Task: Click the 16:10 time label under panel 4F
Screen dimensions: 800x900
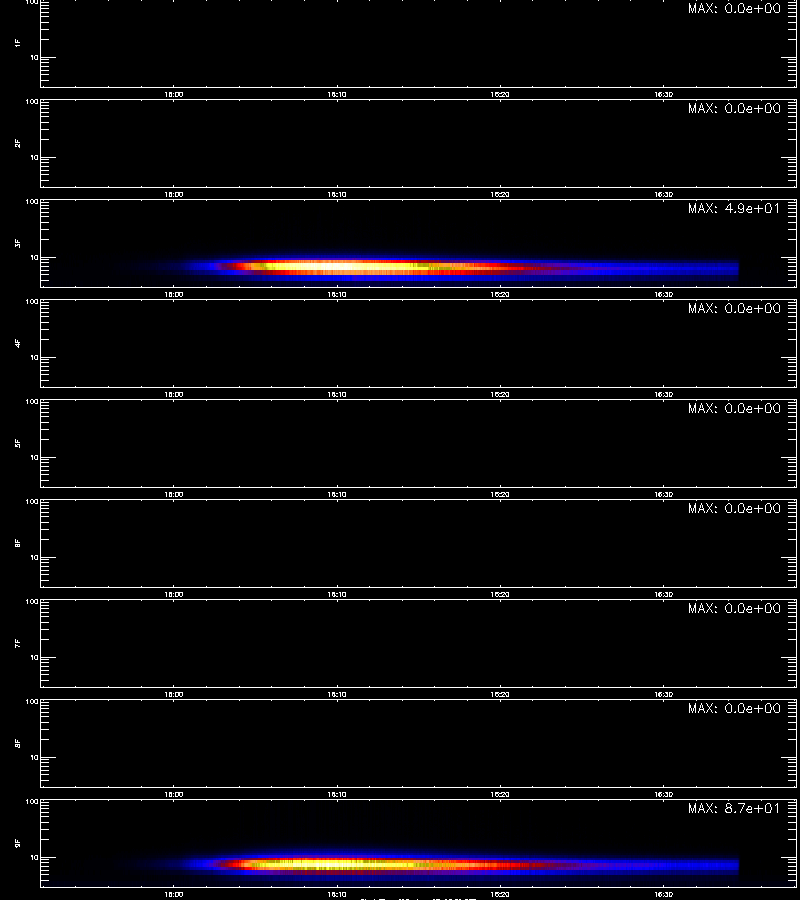Action: (337, 394)
